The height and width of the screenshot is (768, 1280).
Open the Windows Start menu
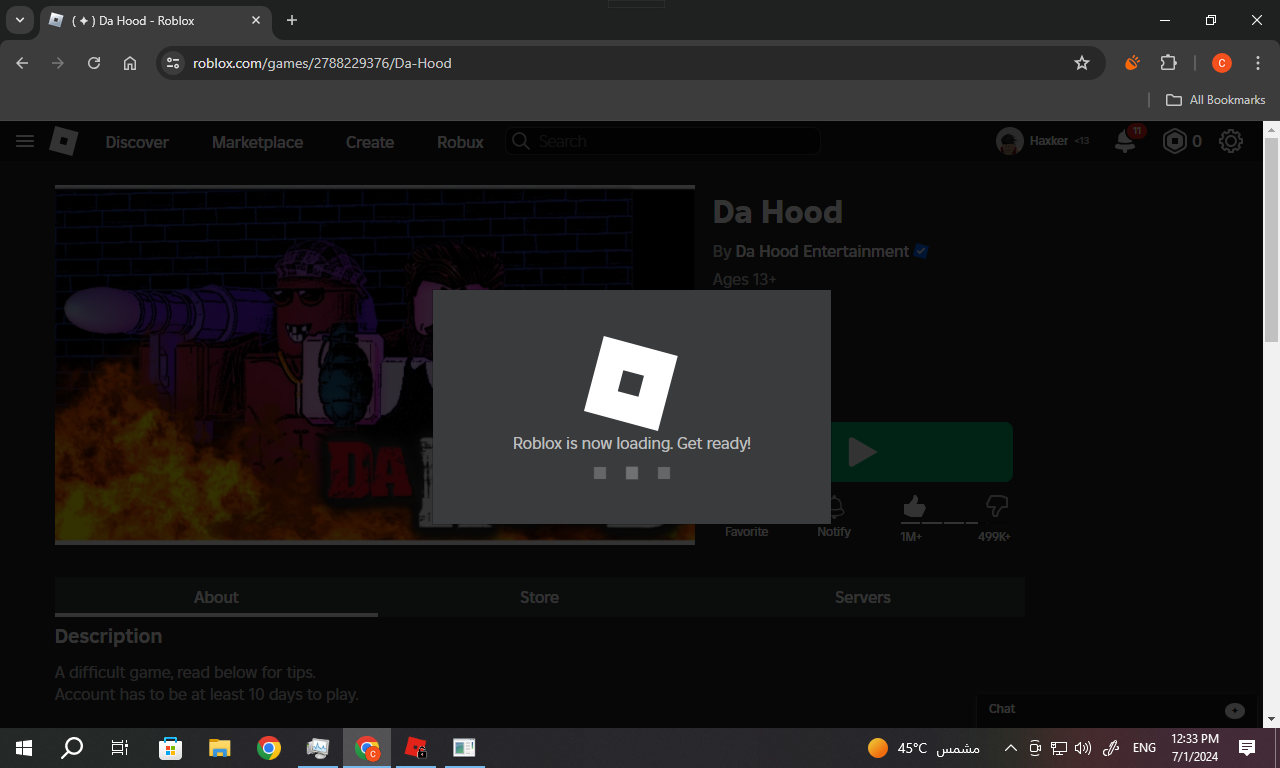24,748
